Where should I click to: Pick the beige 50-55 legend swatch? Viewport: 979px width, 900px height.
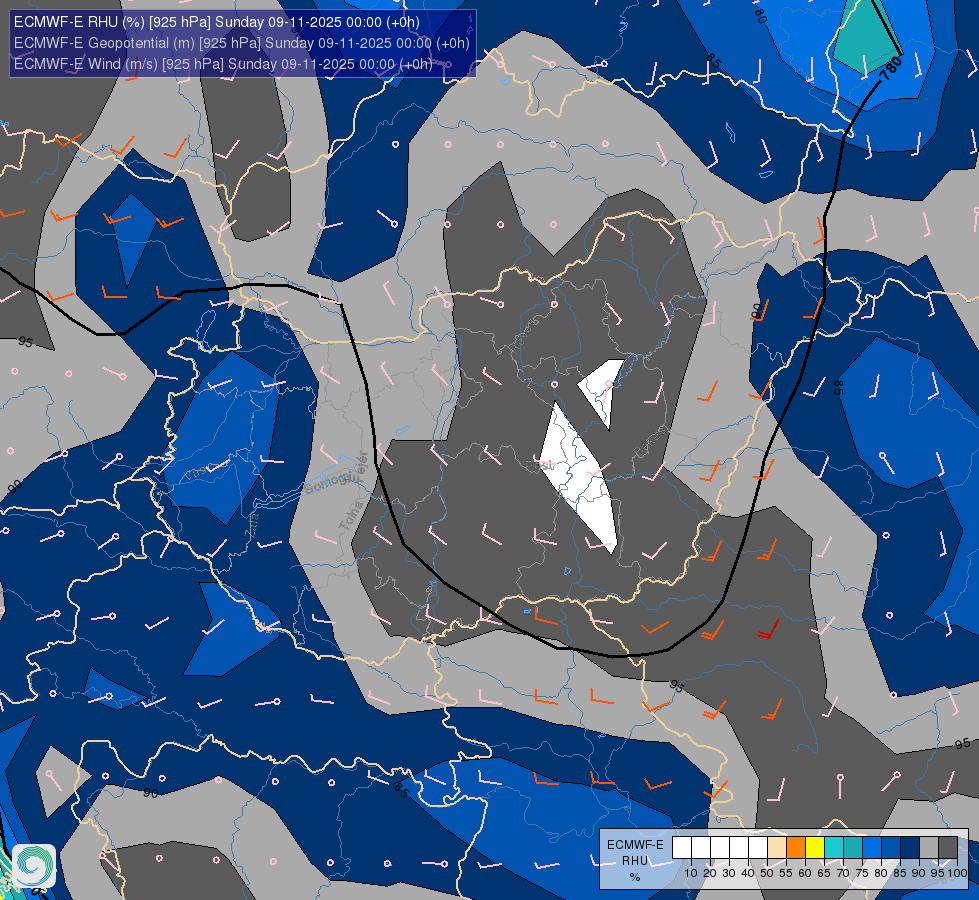(777, 848)
